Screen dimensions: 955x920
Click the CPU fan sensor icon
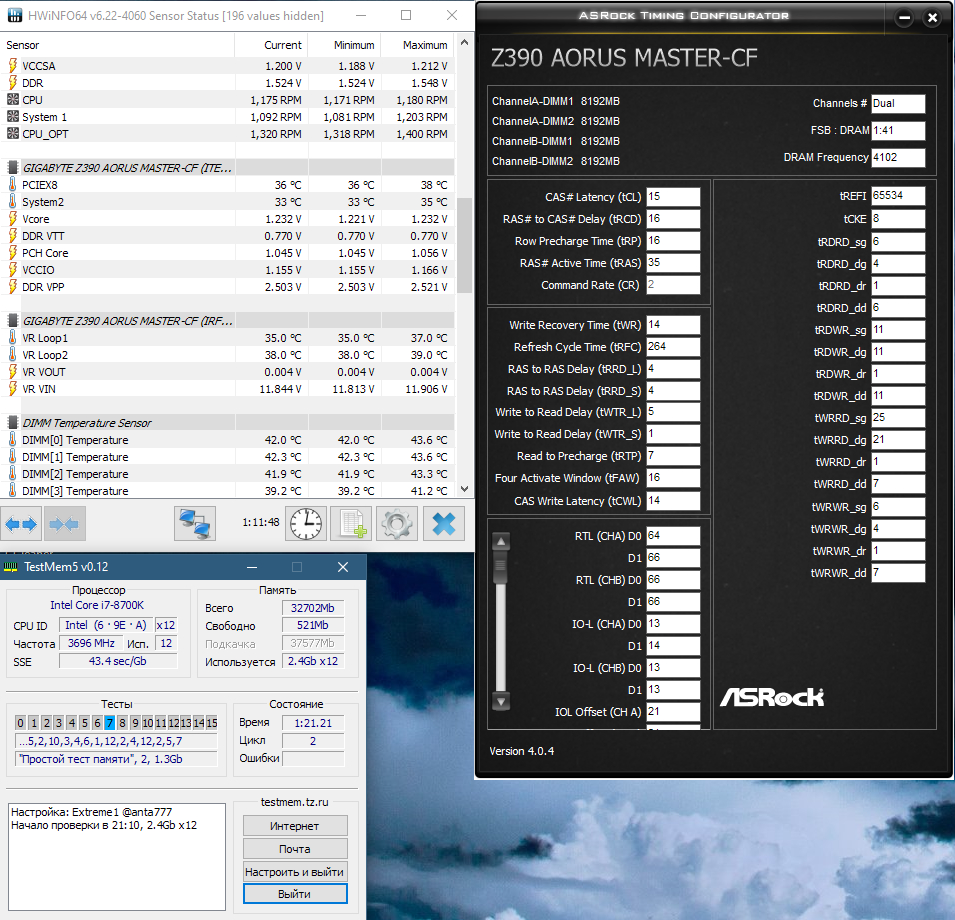[x=12, y=99]
